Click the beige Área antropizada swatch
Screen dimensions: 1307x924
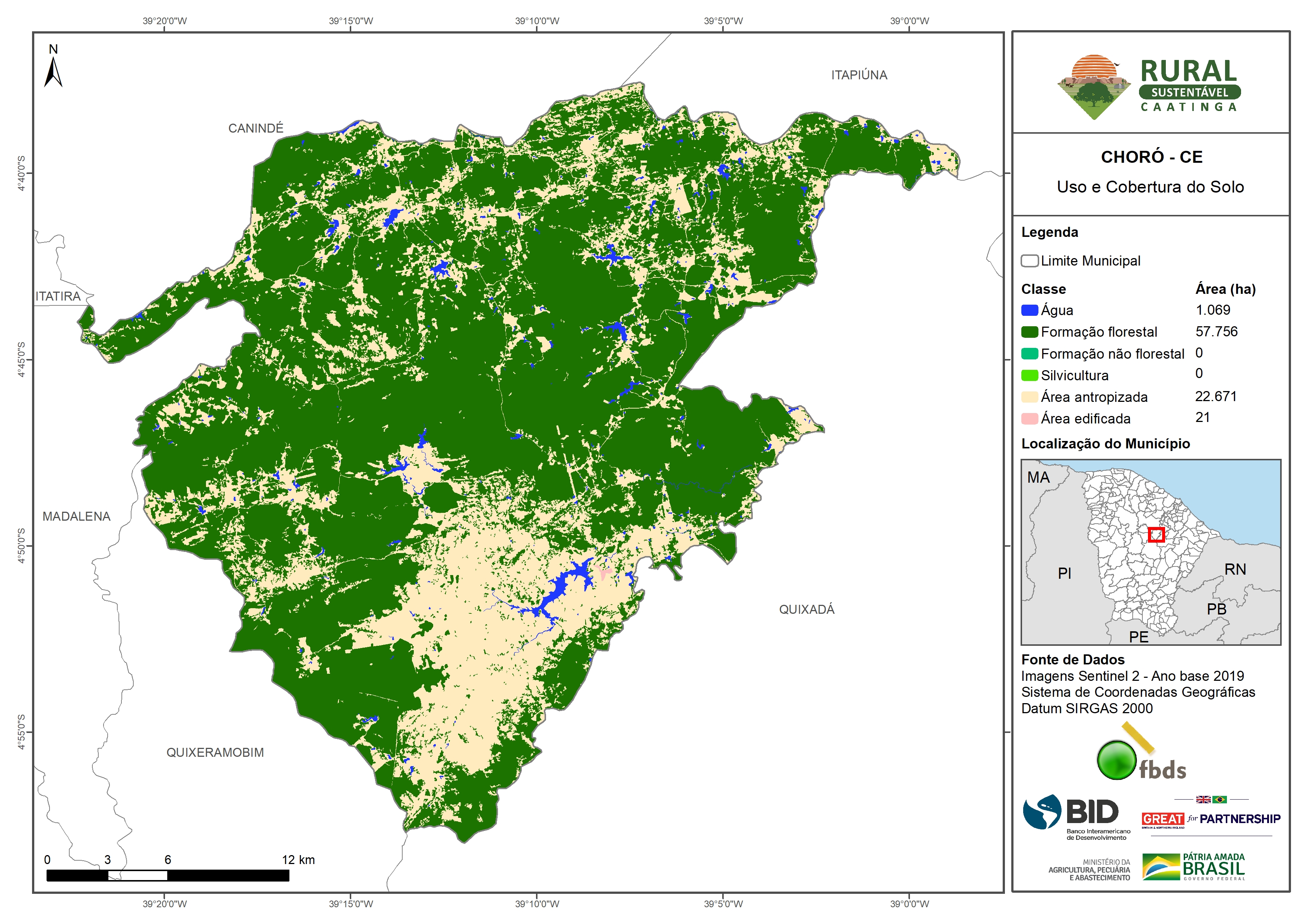(x=1029, y=397)
